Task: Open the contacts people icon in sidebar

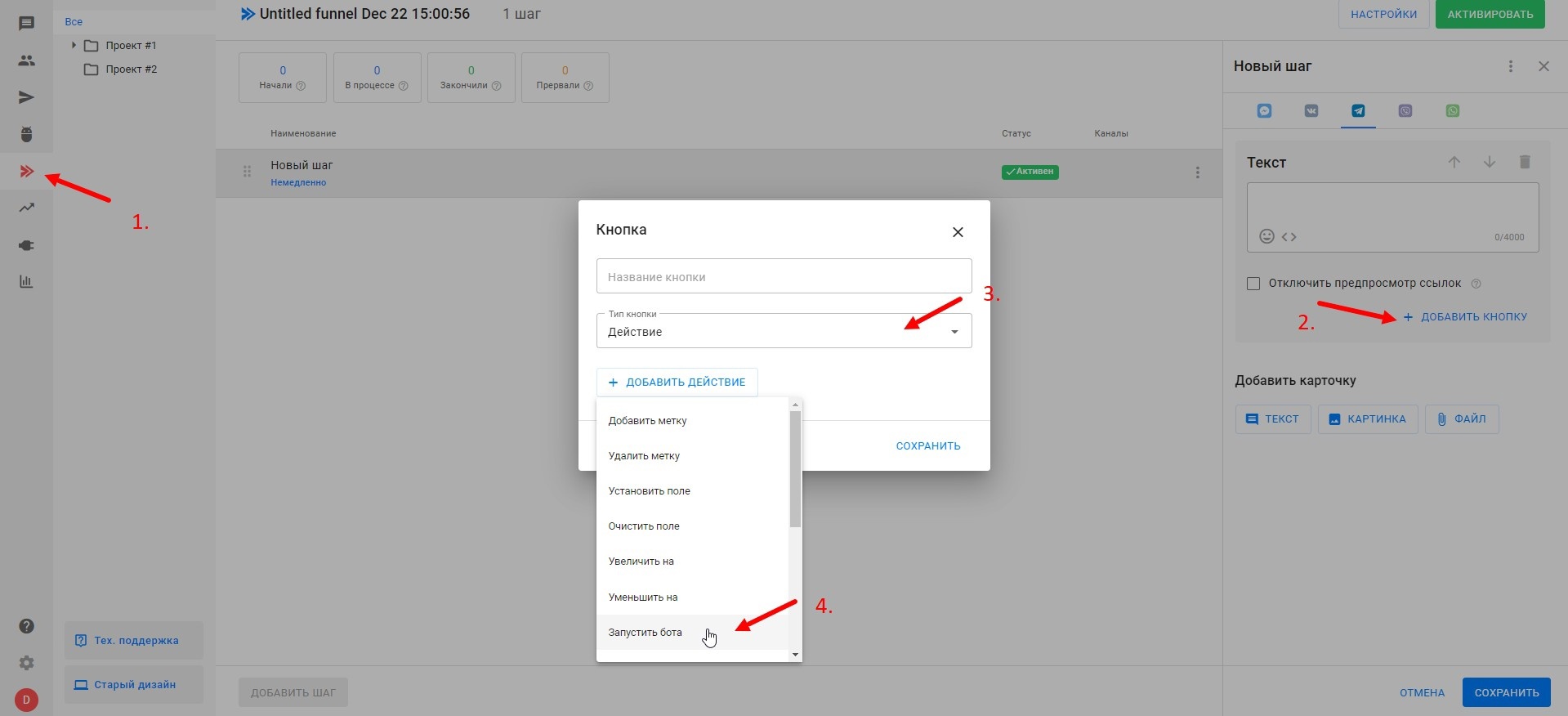Action: click(x=26, y=60)
